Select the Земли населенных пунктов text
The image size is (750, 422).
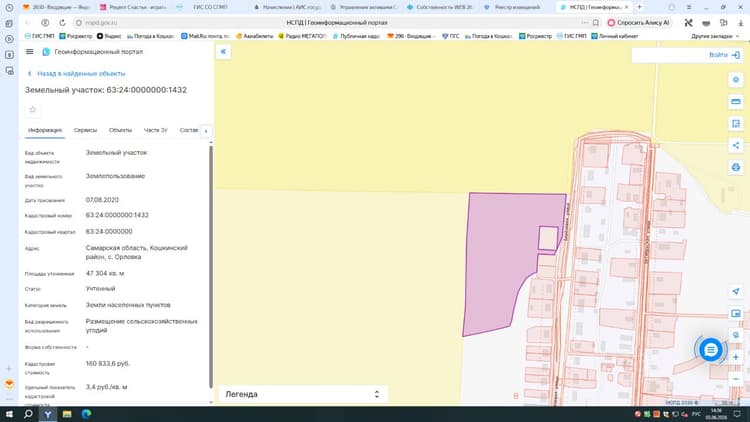point(128,305)
